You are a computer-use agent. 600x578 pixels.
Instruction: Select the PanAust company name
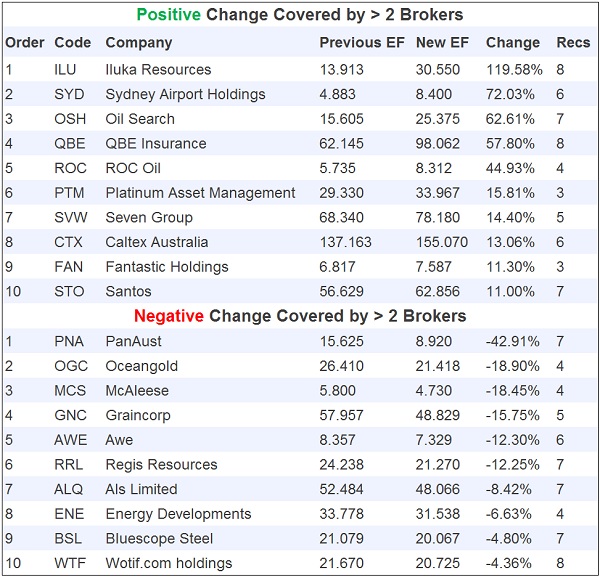133,341
